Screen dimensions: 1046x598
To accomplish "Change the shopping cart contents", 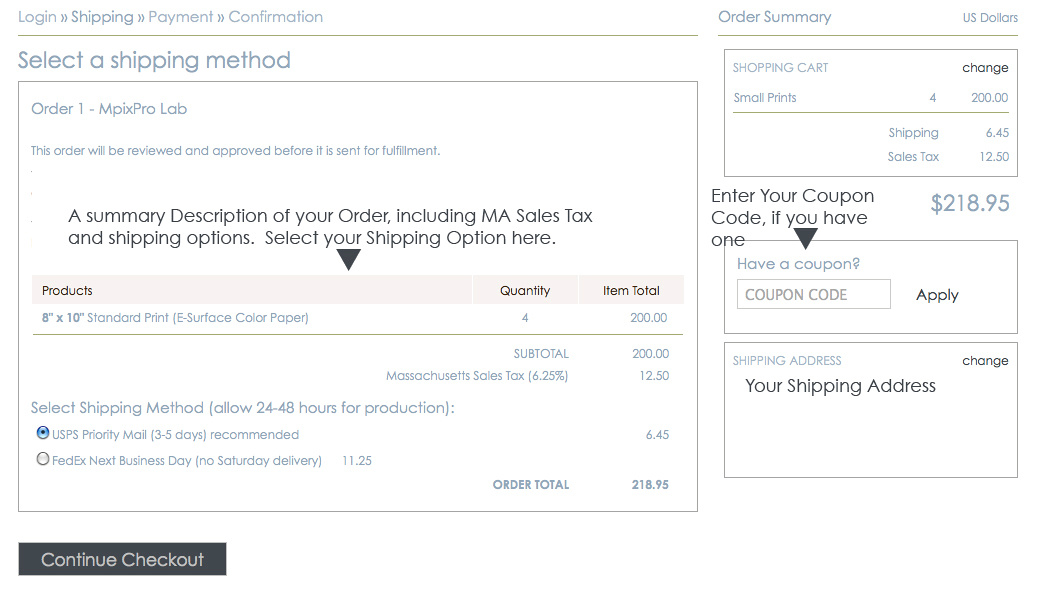I will (985, 68).
